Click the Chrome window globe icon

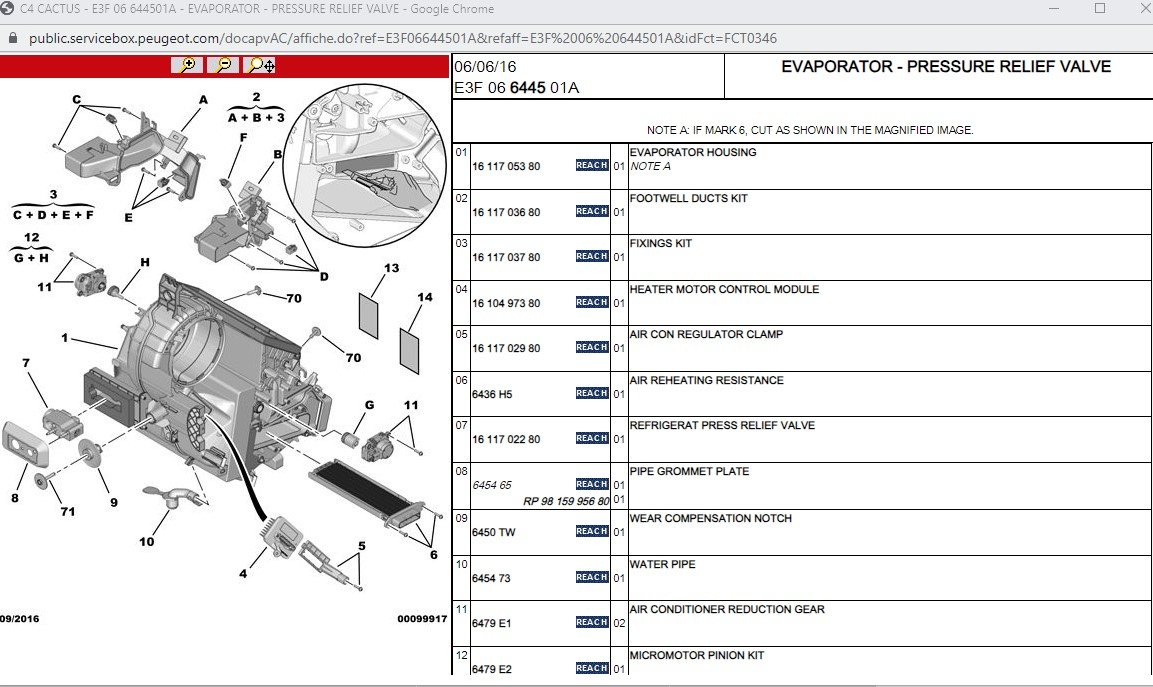click(7, 9)
